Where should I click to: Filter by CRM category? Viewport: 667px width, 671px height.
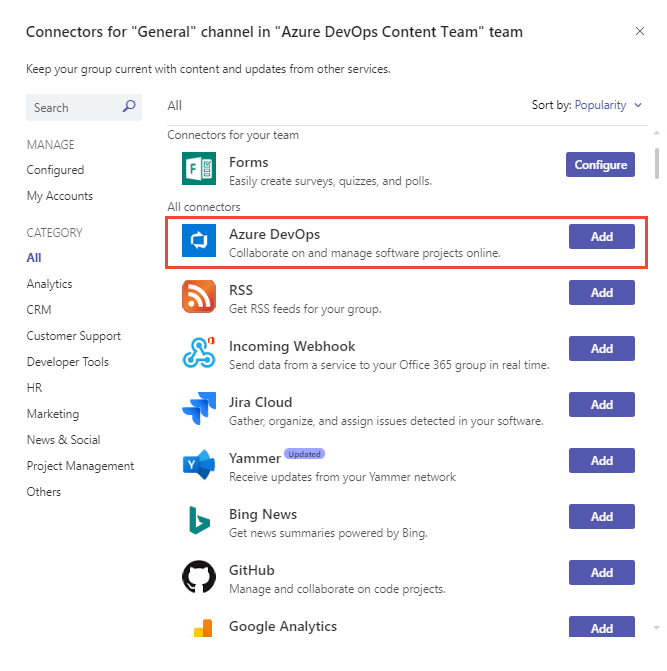point(39,310)
